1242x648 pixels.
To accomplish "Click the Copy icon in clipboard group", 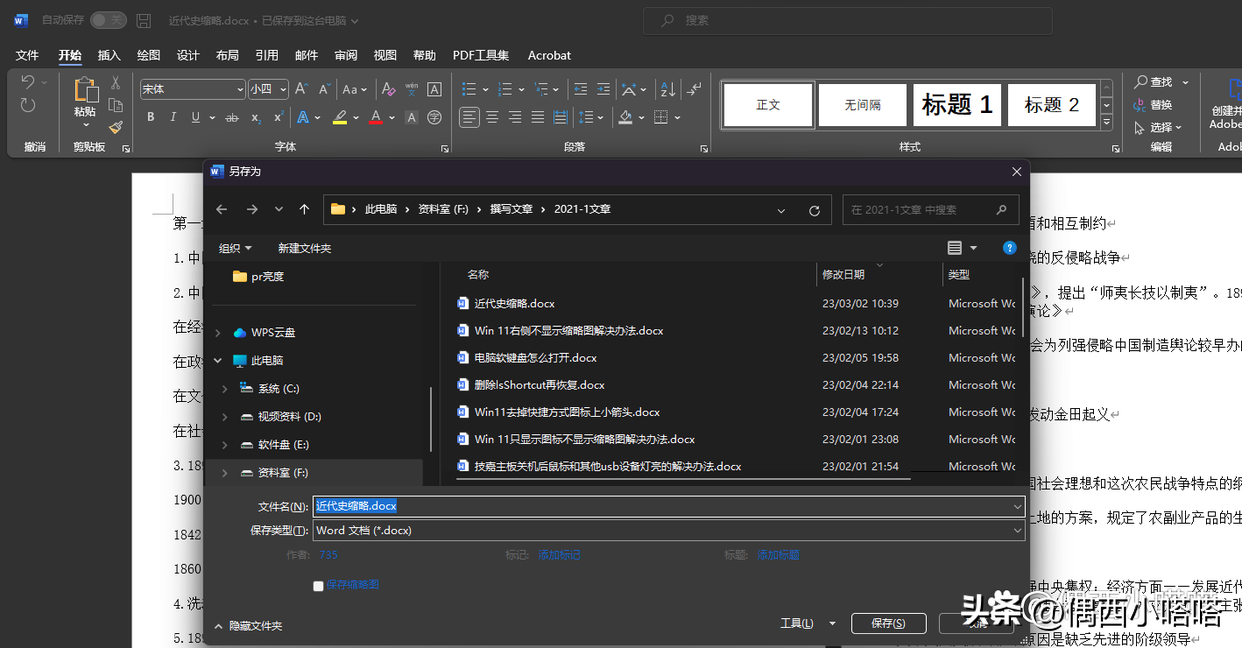I will click(116, 105).
